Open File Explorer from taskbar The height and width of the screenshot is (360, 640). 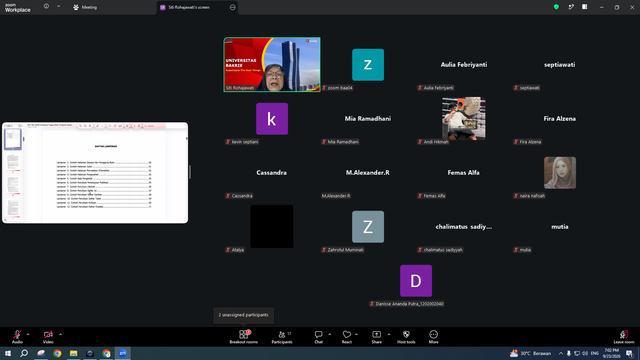73,353
